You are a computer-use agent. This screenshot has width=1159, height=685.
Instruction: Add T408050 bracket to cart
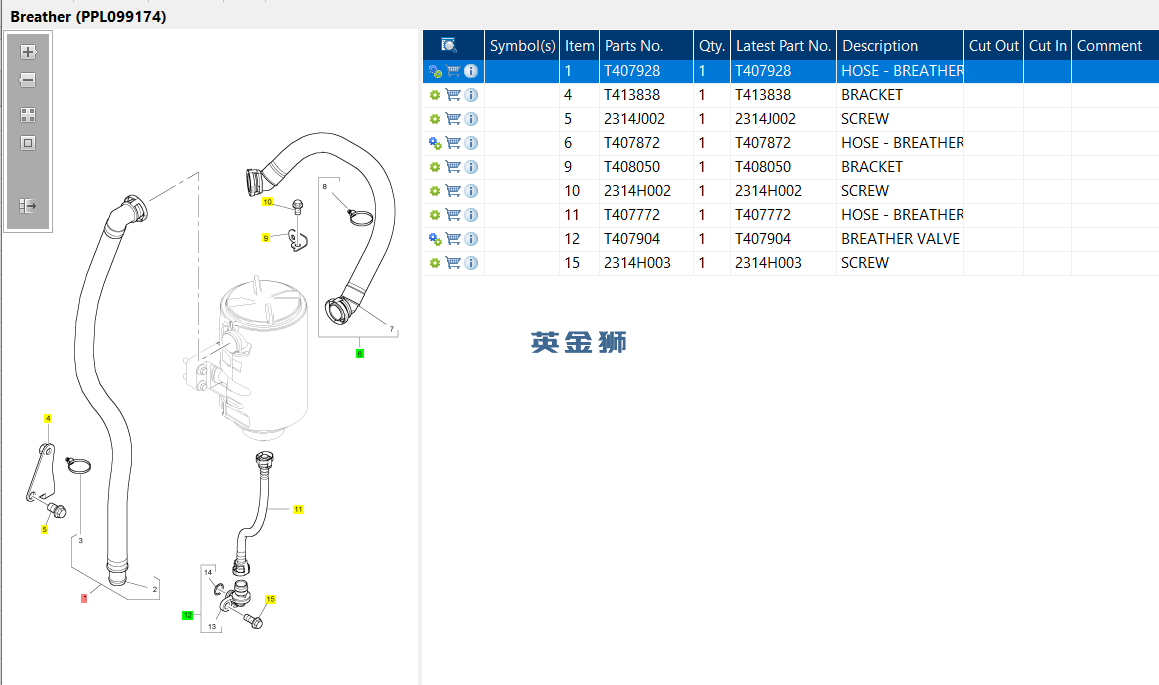(x=453, y=167)
